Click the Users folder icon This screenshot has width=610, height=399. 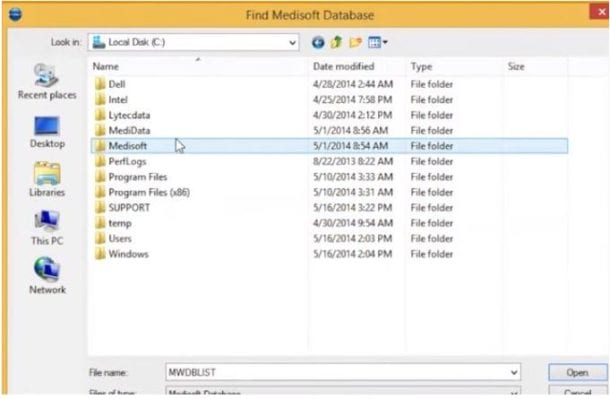coord(100,238)
